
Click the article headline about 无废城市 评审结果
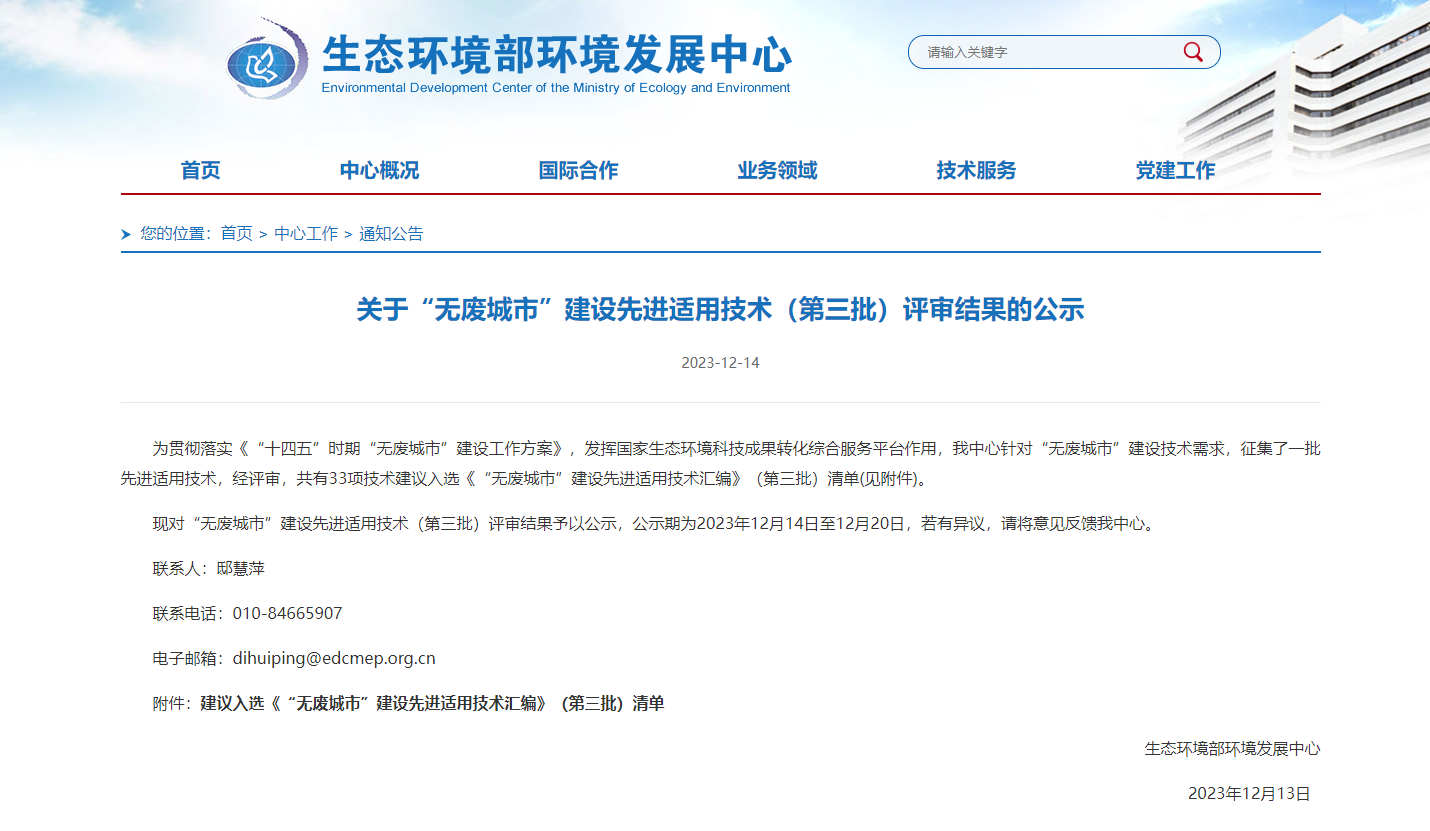tap(720, 309)
